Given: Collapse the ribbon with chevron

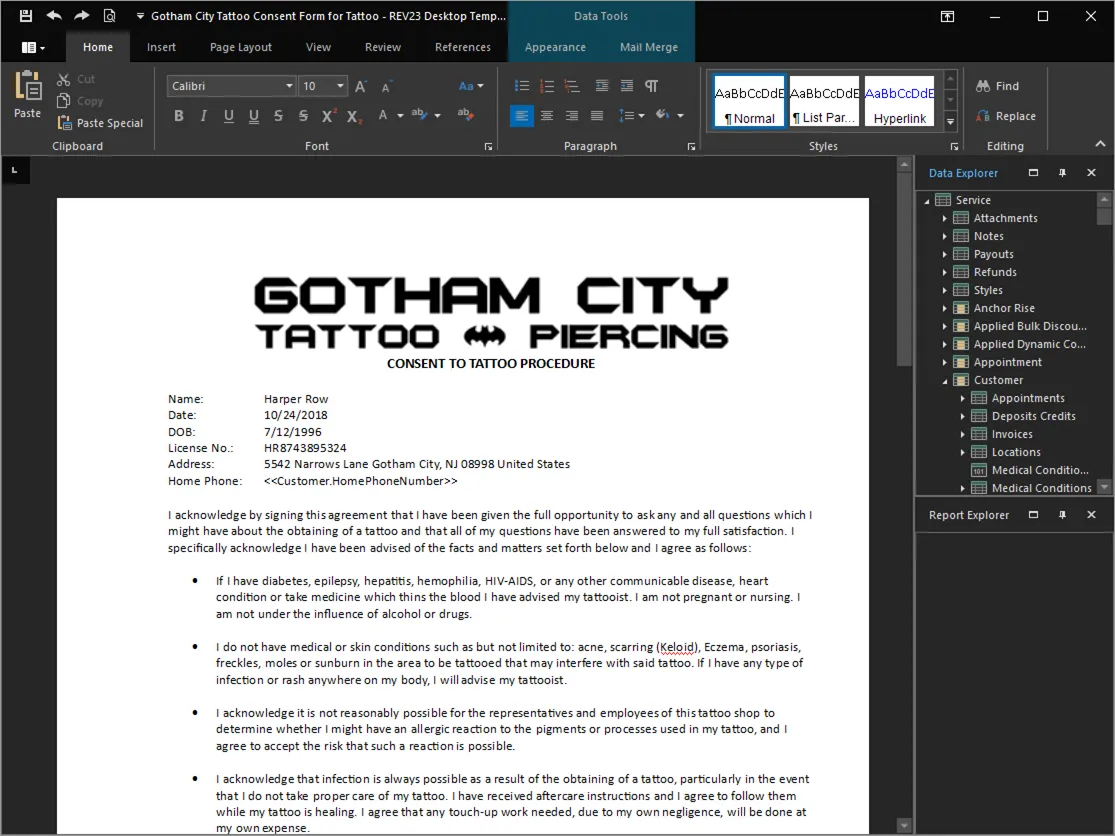Looking at the screenshot, I should click(x=1100, y=144).
